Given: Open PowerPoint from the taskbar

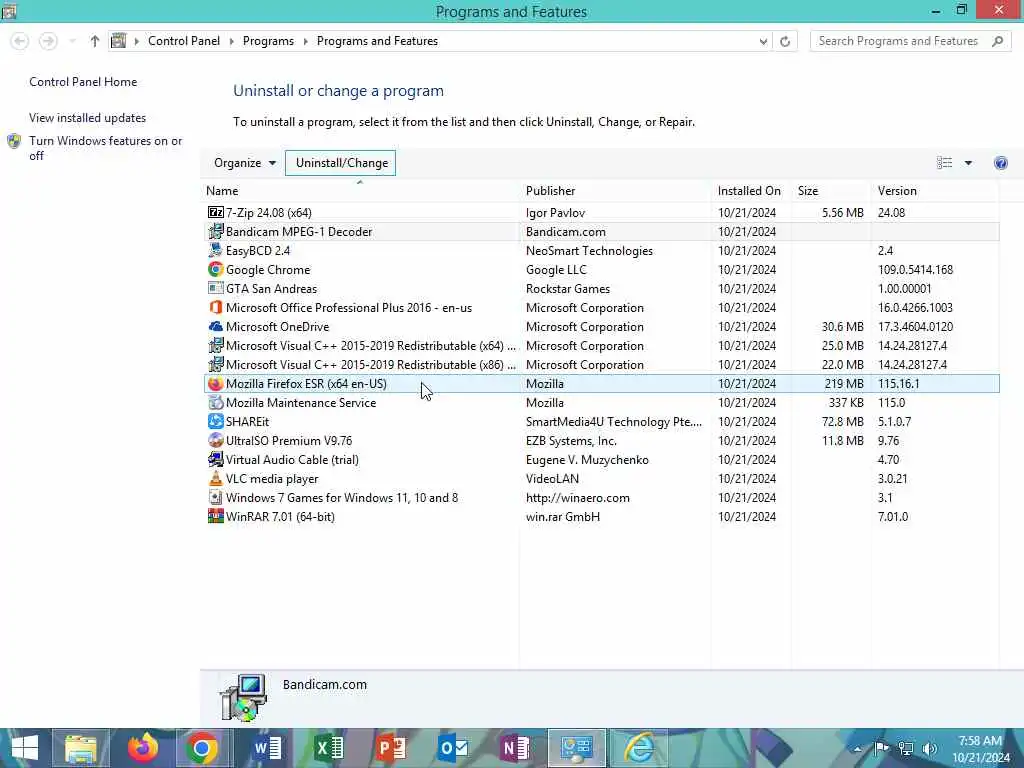Looking at the screenshot, I should [x=391, y=748].
